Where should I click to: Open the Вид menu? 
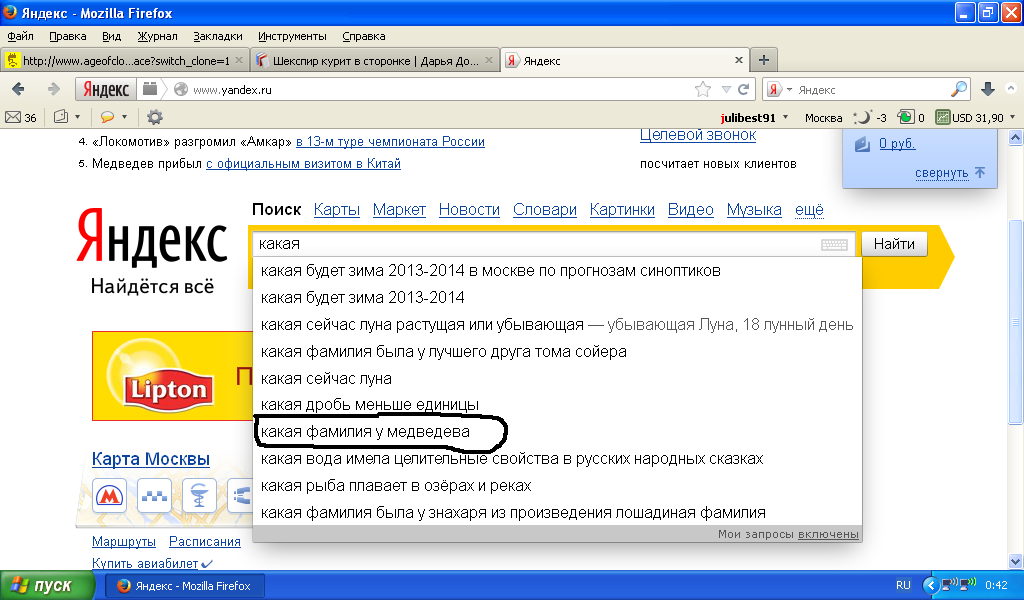click(x=112, y=36)
